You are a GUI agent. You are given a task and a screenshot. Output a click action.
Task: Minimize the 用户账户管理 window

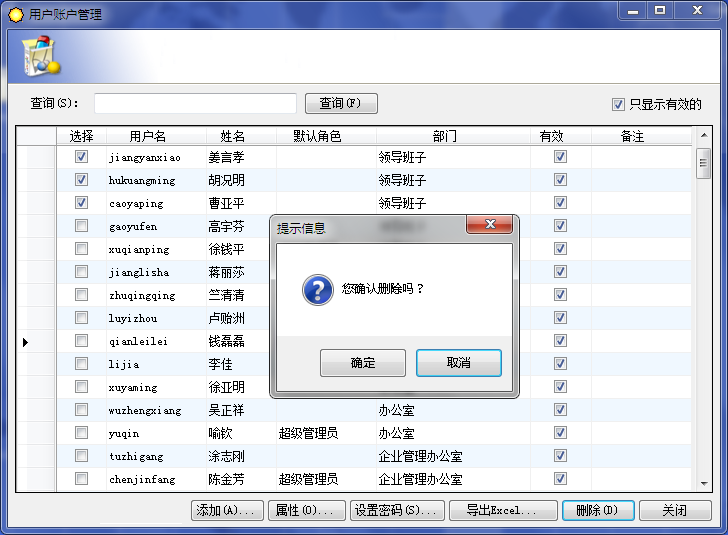coord(632,10)
